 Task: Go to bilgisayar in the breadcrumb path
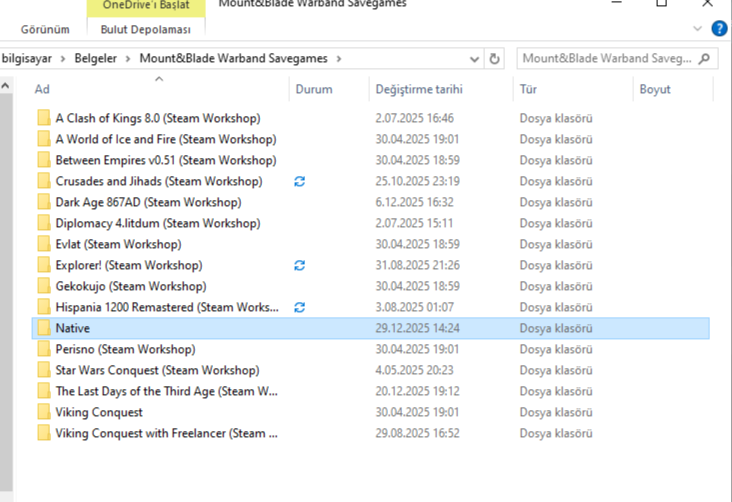(27, 58)
